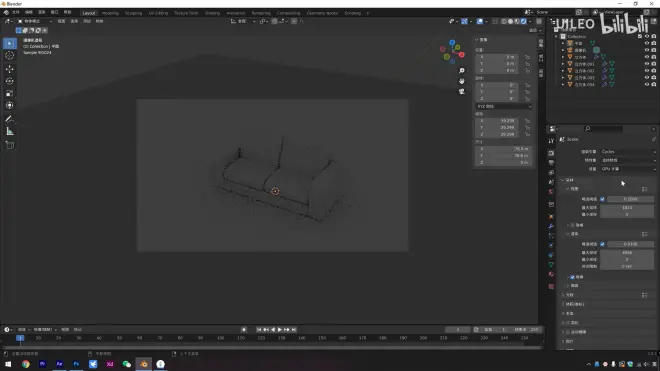
Task: Select the 3D Cursor tool
Action: pos(10,56)
